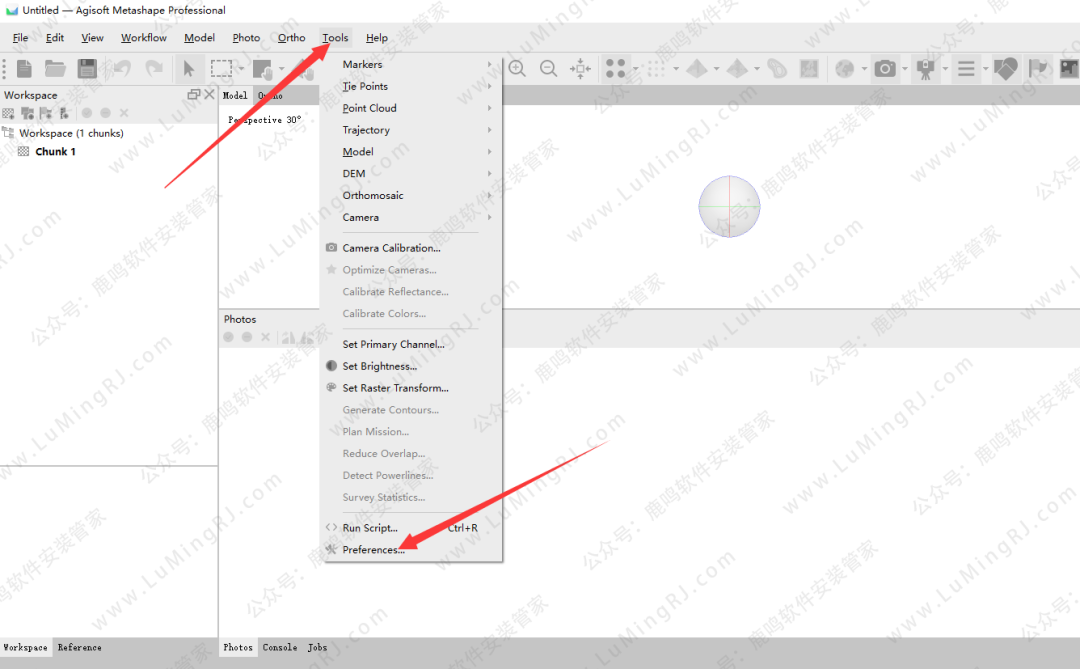Open the Move Region tool dropdown arrow

pyautogui.click(x=281, y=69)
